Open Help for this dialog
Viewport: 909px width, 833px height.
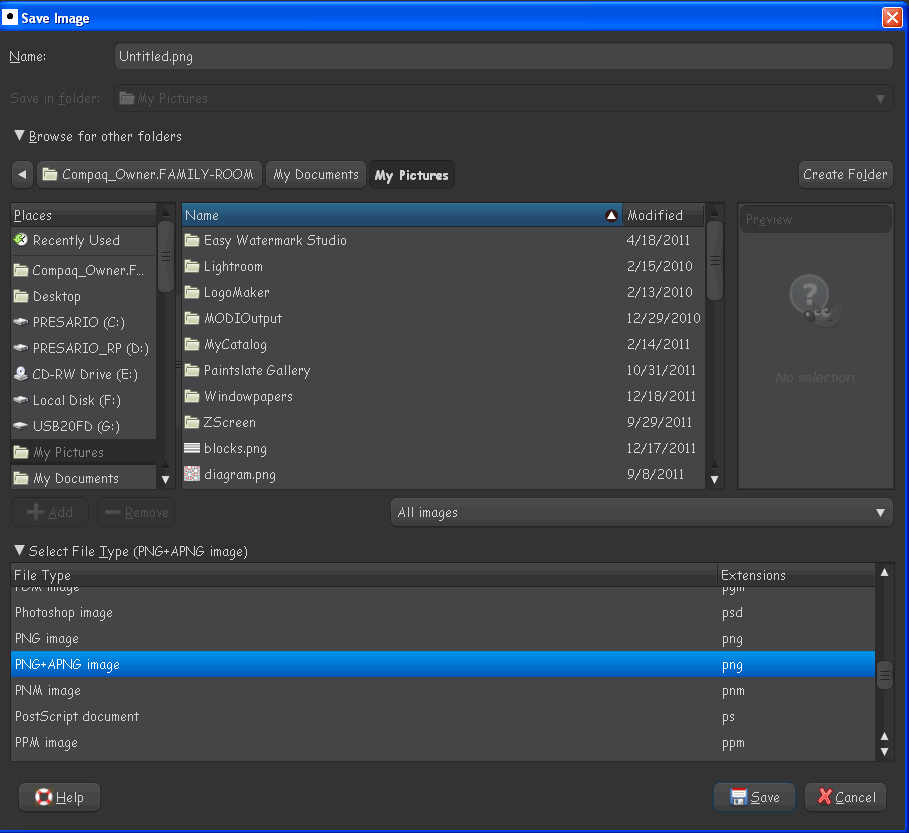(x=59, y=797)
